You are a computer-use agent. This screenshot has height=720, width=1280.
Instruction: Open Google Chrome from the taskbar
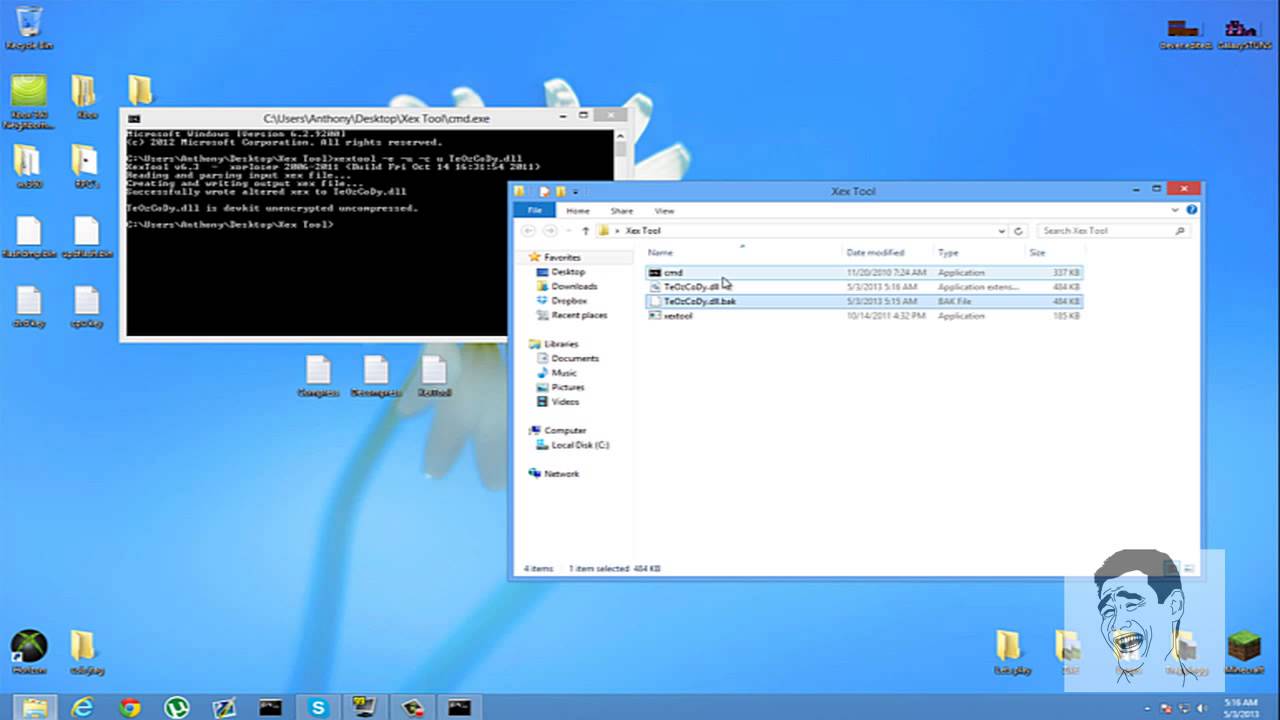tap(130, 708)
